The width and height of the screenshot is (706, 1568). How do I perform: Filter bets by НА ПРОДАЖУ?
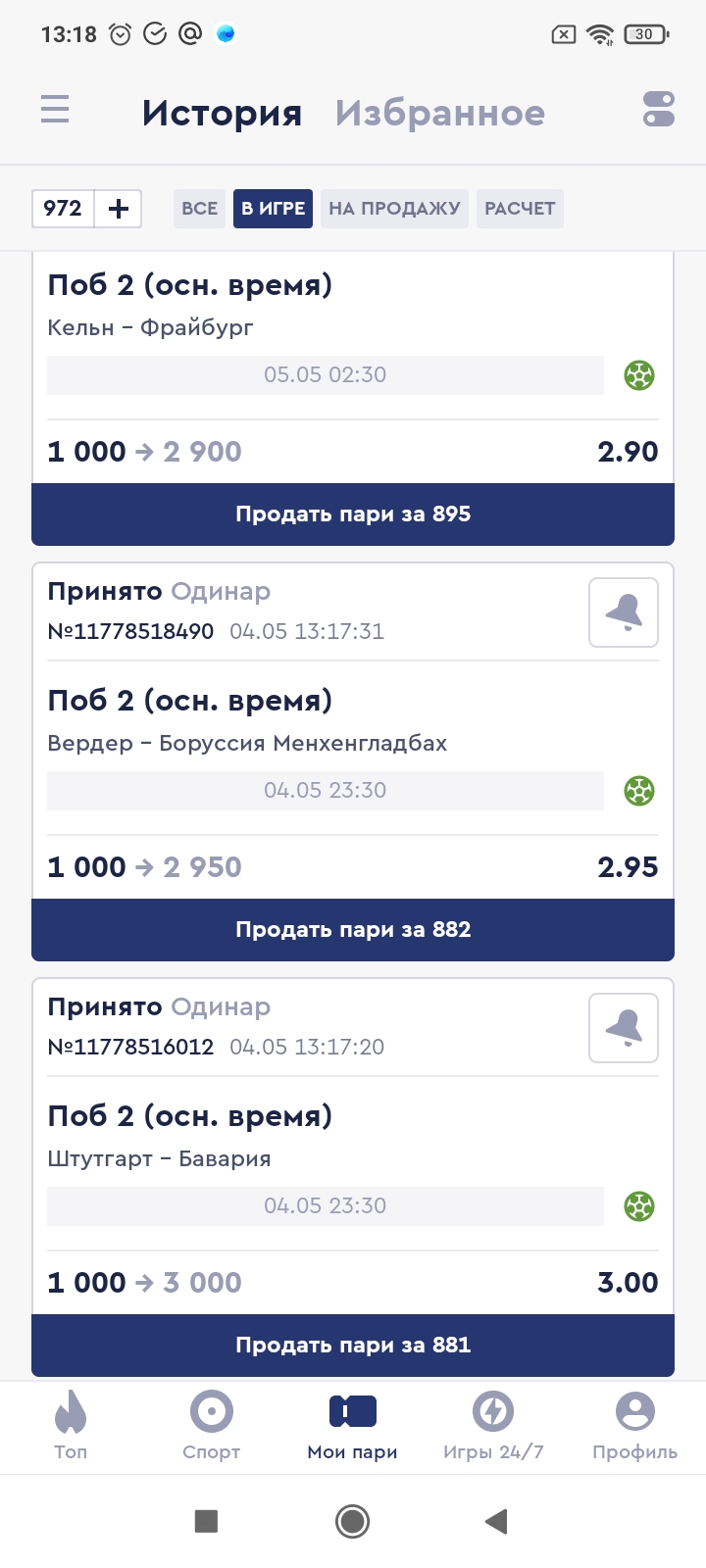(x=394, y=209)
